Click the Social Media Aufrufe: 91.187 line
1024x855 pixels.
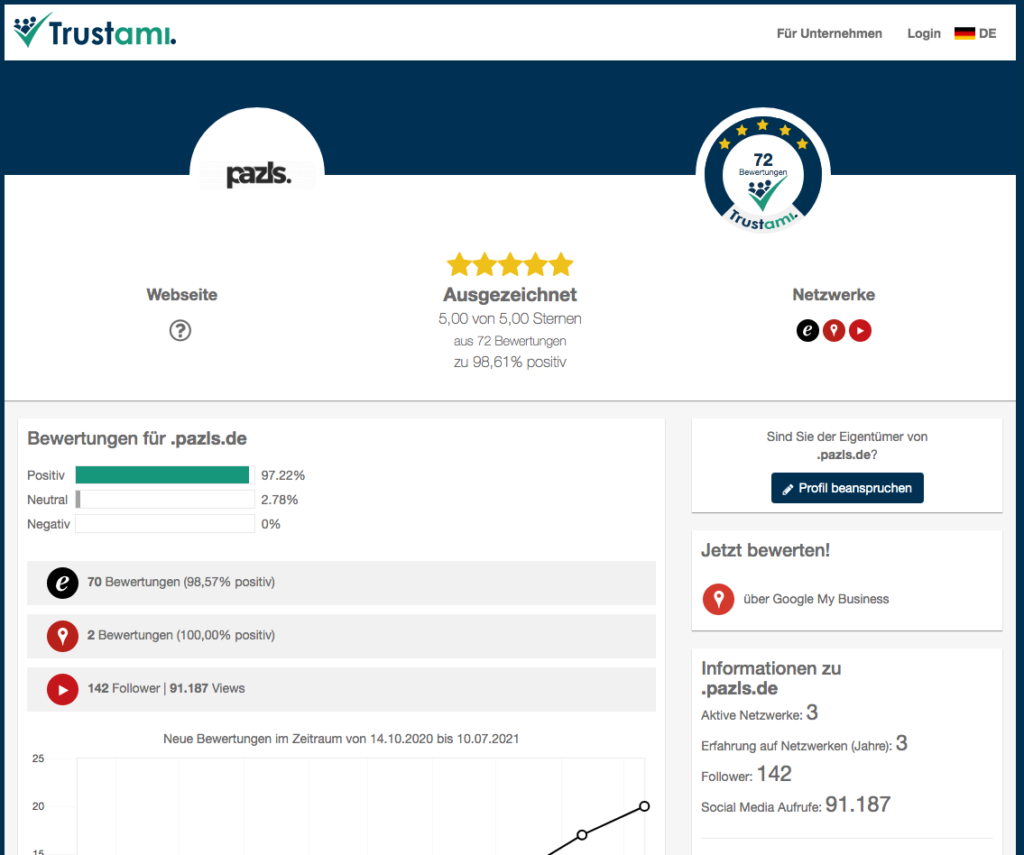(x=795, y=805)
